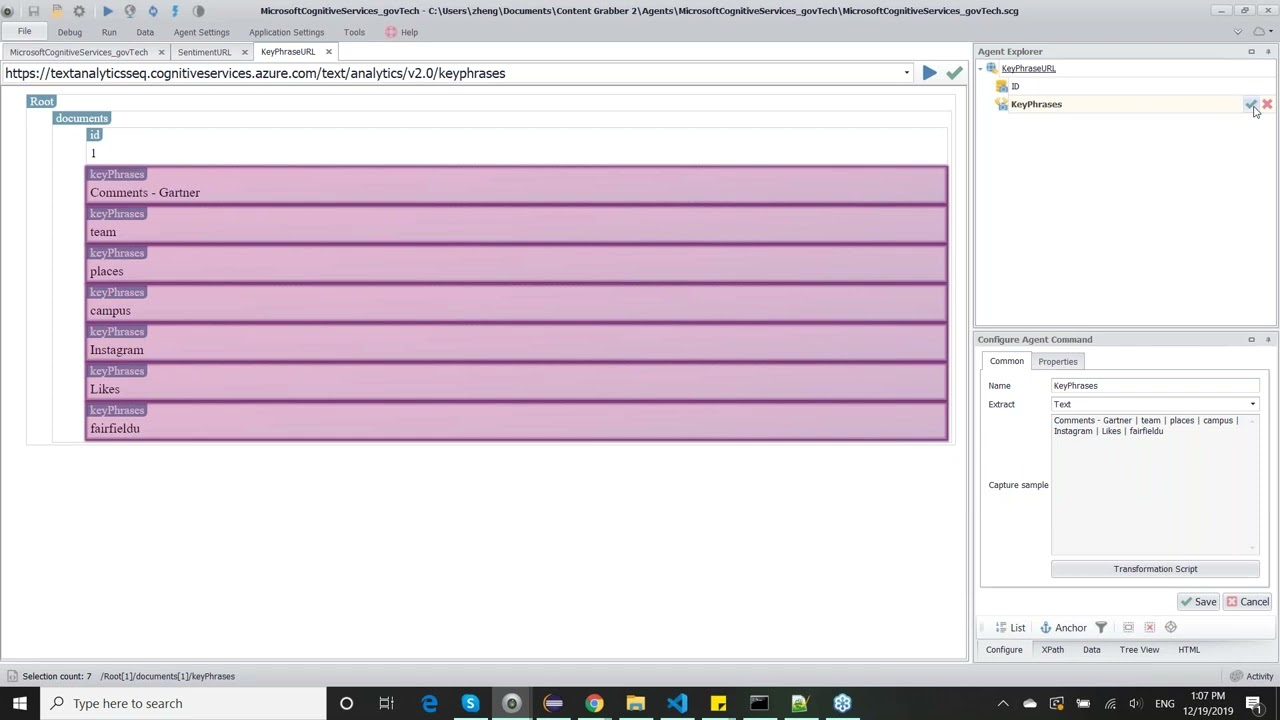Viewport: 1280px width, 720px height.
Task: Switch to the HTML tab
Action: [1188, 650]
